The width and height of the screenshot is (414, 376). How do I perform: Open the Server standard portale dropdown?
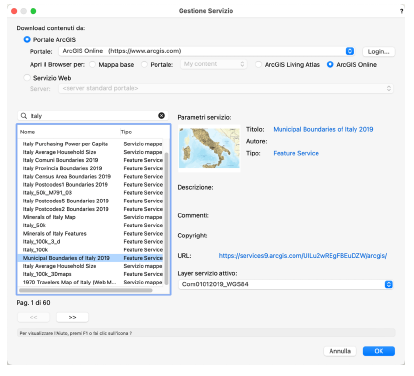pos(226,88)
